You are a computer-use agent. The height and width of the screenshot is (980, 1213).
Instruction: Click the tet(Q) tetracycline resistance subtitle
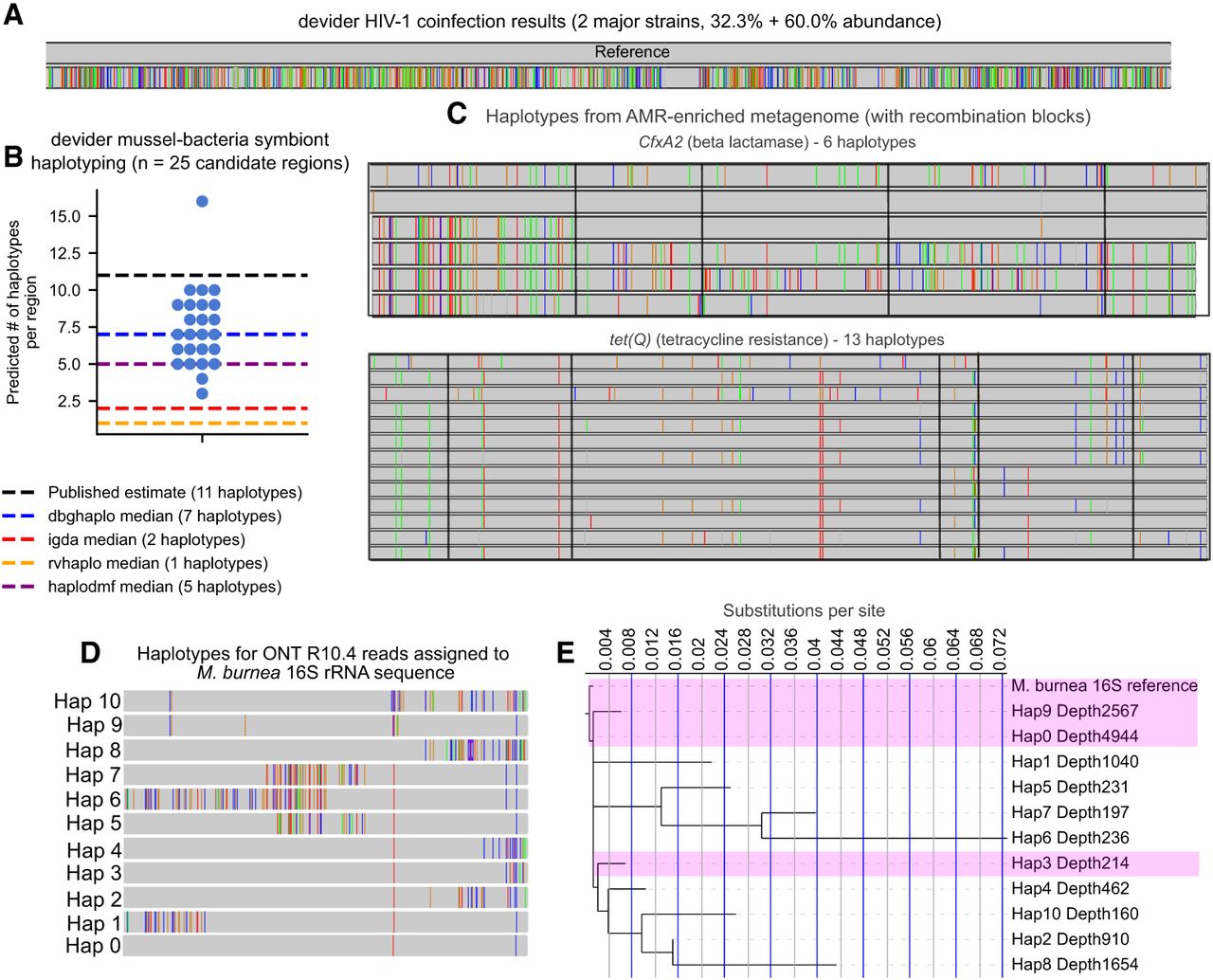(x=776, y=339)
